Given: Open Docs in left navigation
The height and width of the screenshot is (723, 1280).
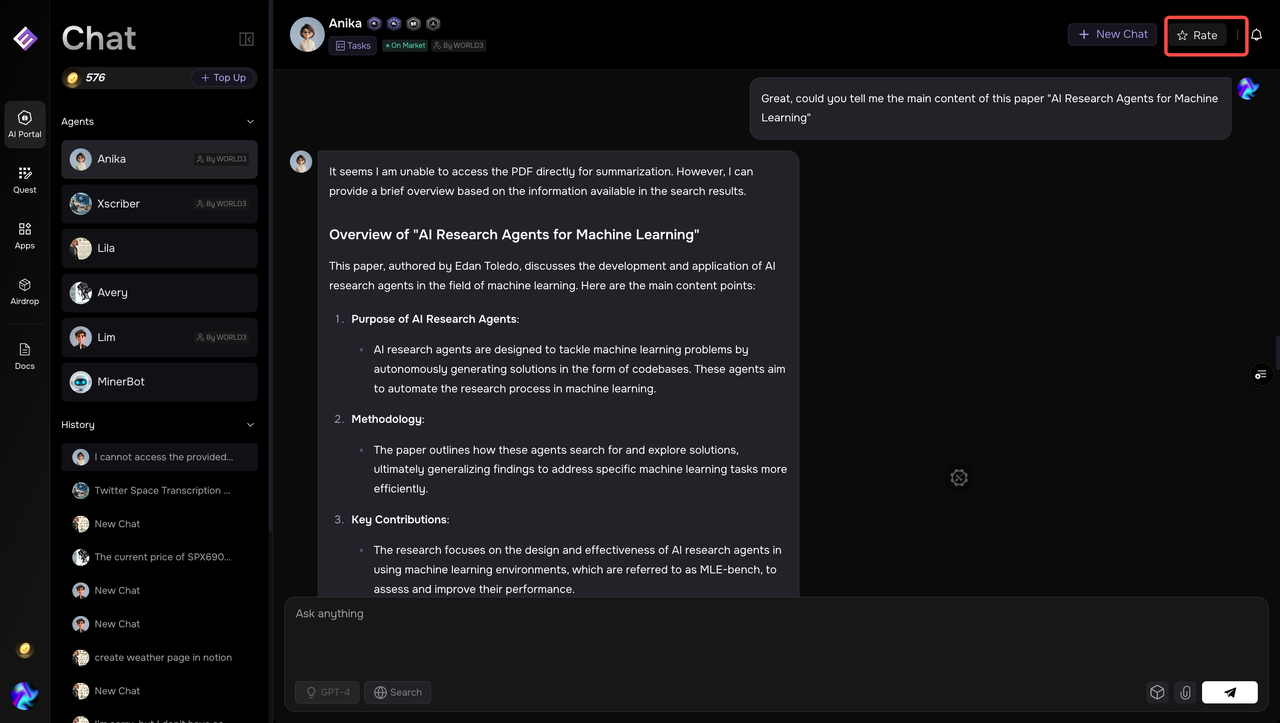Looking at the screenshot, I should (25, 356).
